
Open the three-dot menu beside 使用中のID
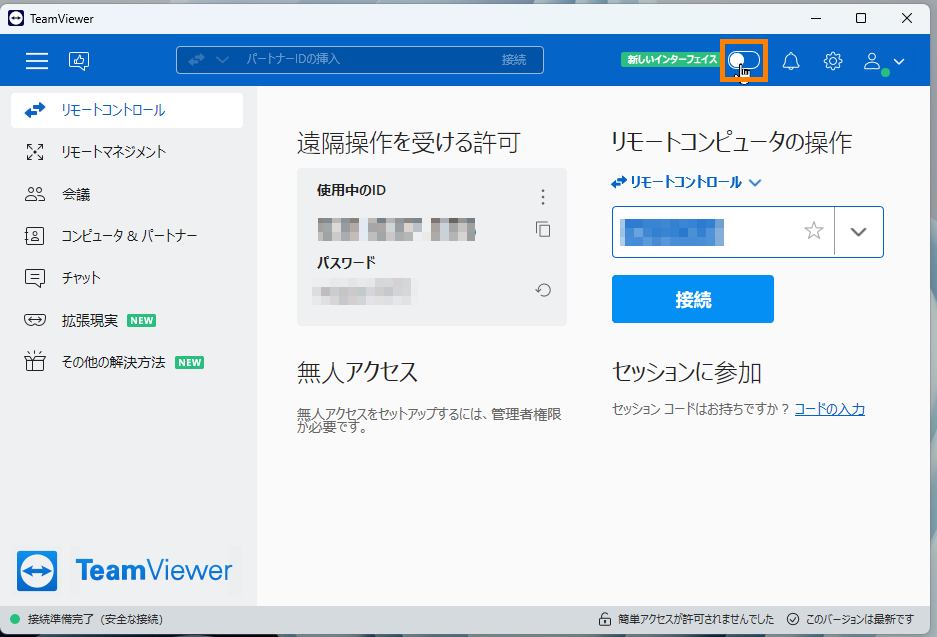[543, 197]
